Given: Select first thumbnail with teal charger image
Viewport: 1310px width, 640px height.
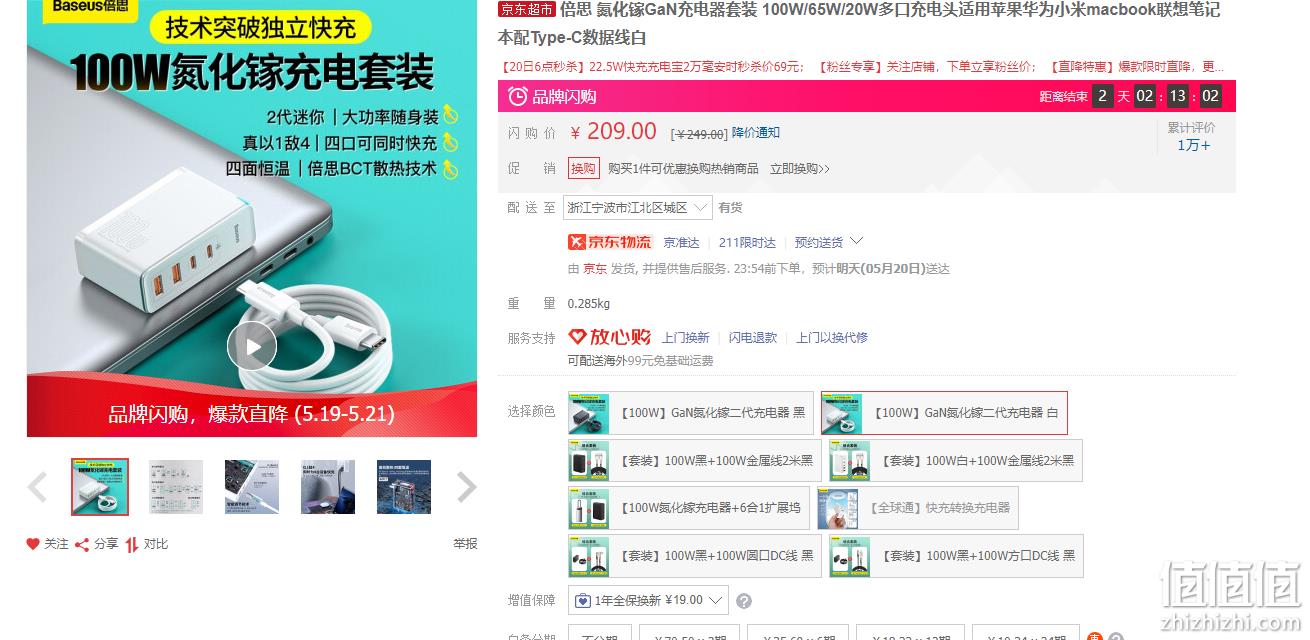Looking at the screenshot, I should tap(100, 487).
